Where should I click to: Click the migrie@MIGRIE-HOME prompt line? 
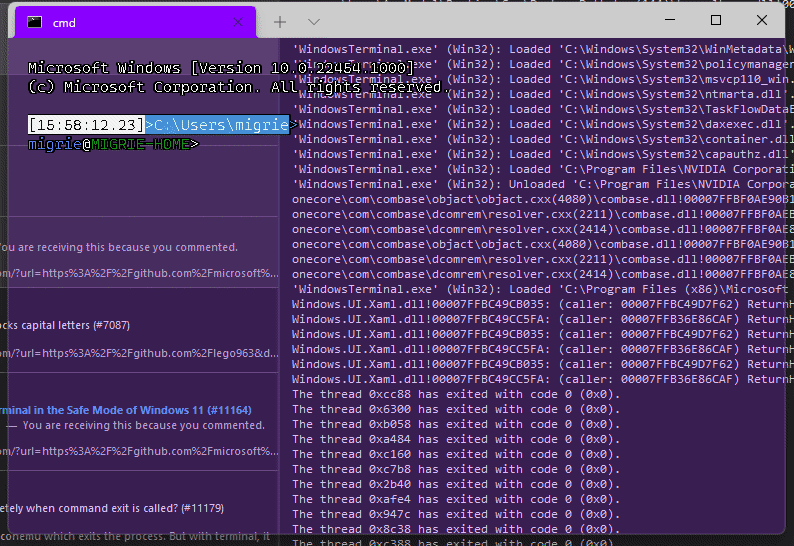113,144
